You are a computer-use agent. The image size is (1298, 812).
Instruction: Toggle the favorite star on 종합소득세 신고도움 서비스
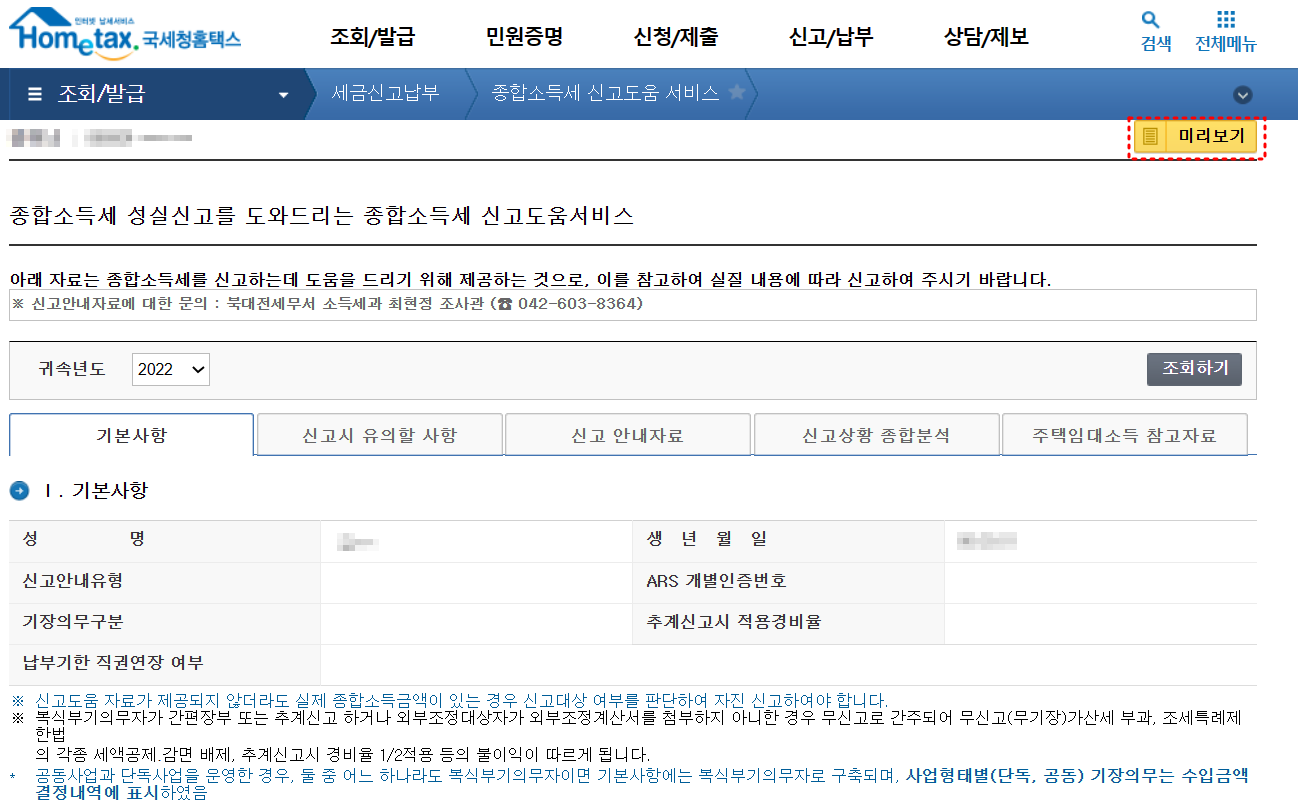pyautogui.click(x=738, y=94)
